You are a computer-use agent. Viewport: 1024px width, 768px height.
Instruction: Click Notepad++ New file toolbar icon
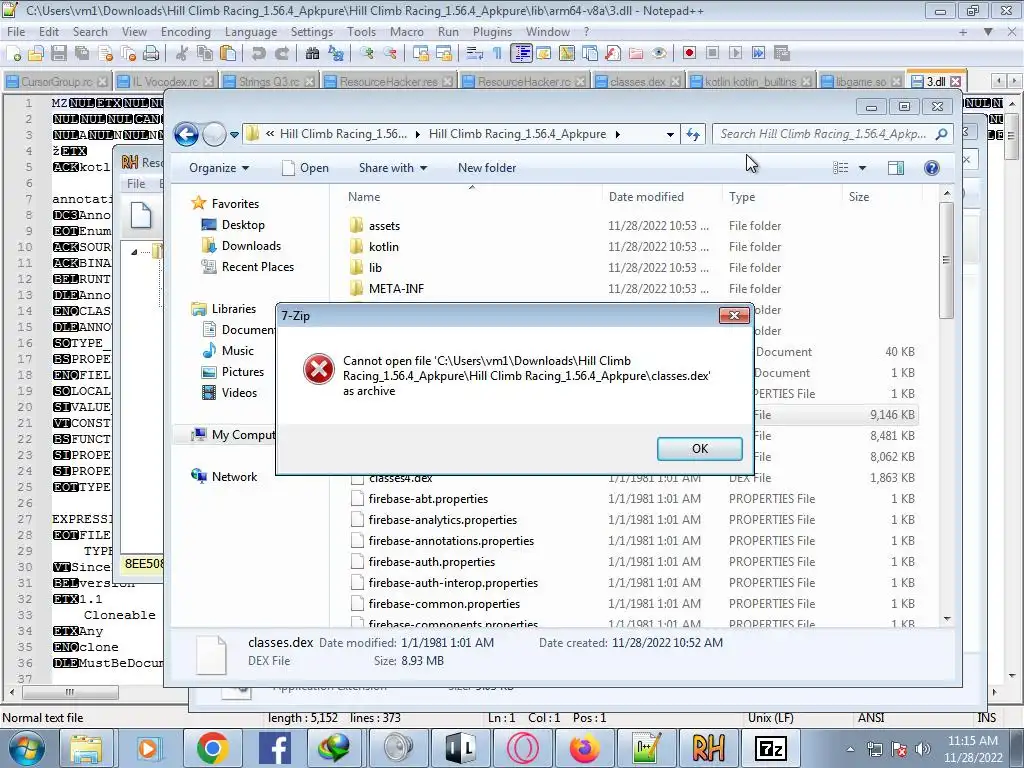tap(14, 54)
